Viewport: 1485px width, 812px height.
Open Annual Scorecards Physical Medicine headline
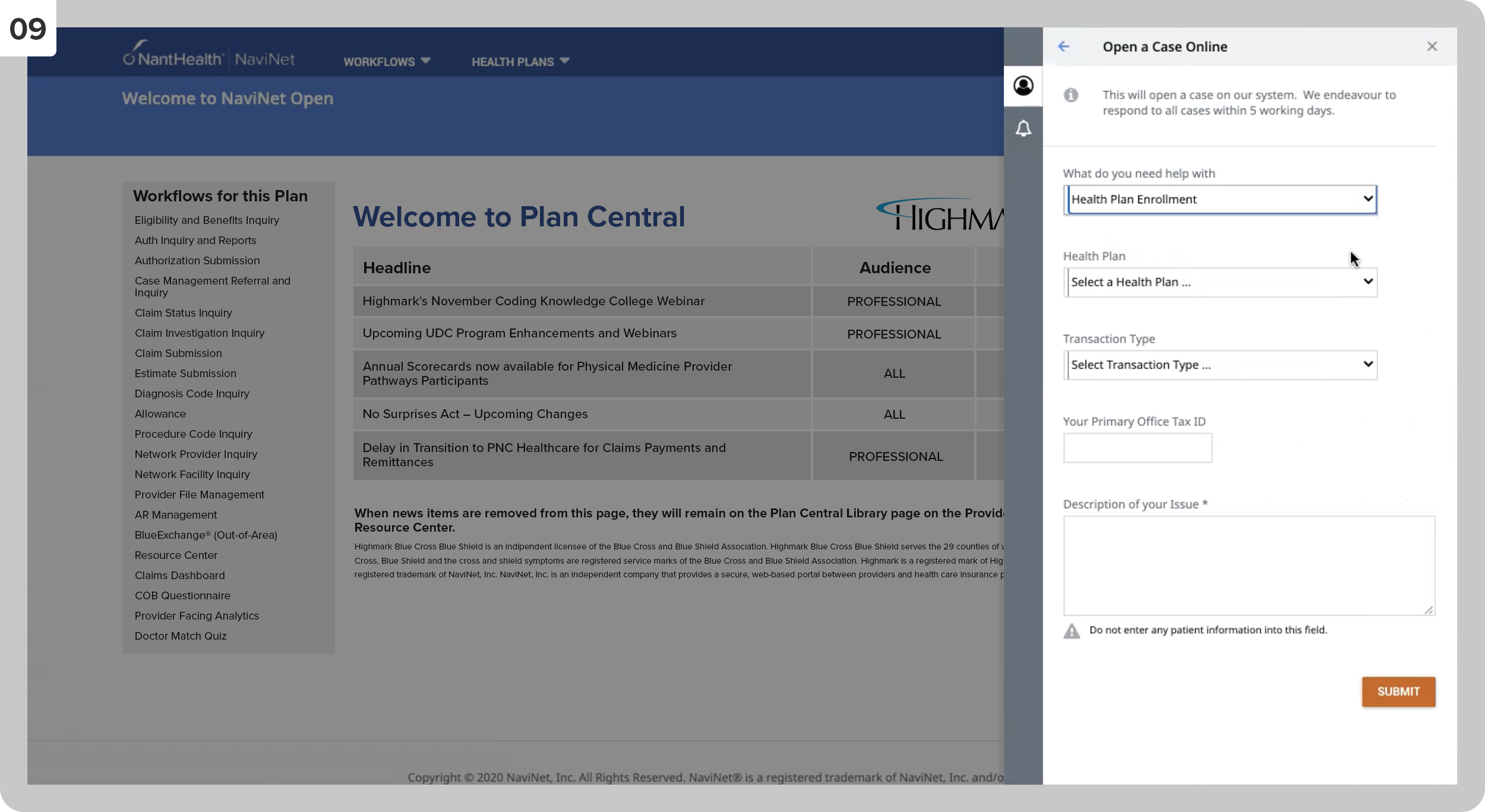[x=547, y=374]
